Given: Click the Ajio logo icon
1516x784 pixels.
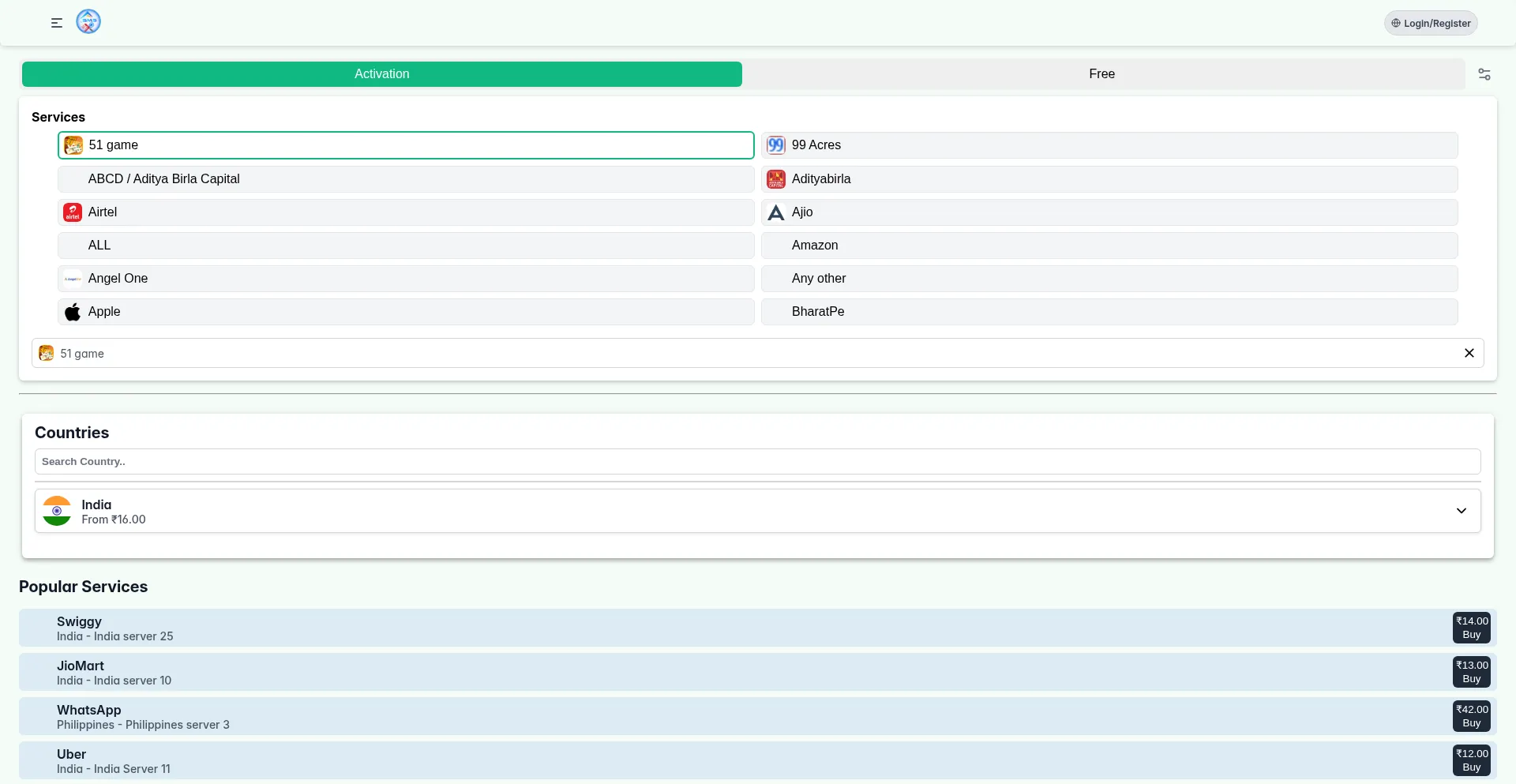Looking at the screenshot, I should pos(776,212).
